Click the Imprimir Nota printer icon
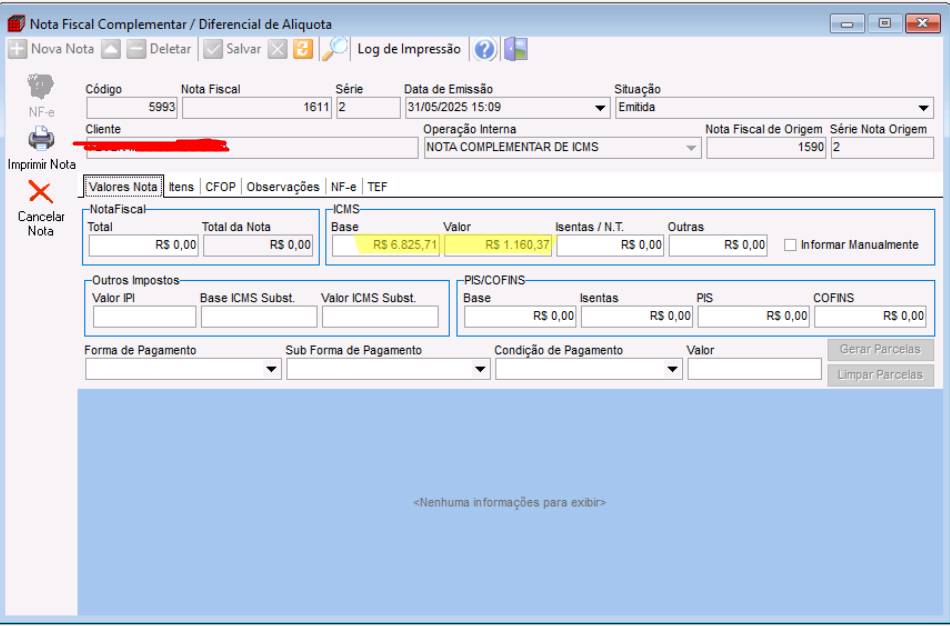Viewport: 950px width, 626px height. [x=41, y=139]
